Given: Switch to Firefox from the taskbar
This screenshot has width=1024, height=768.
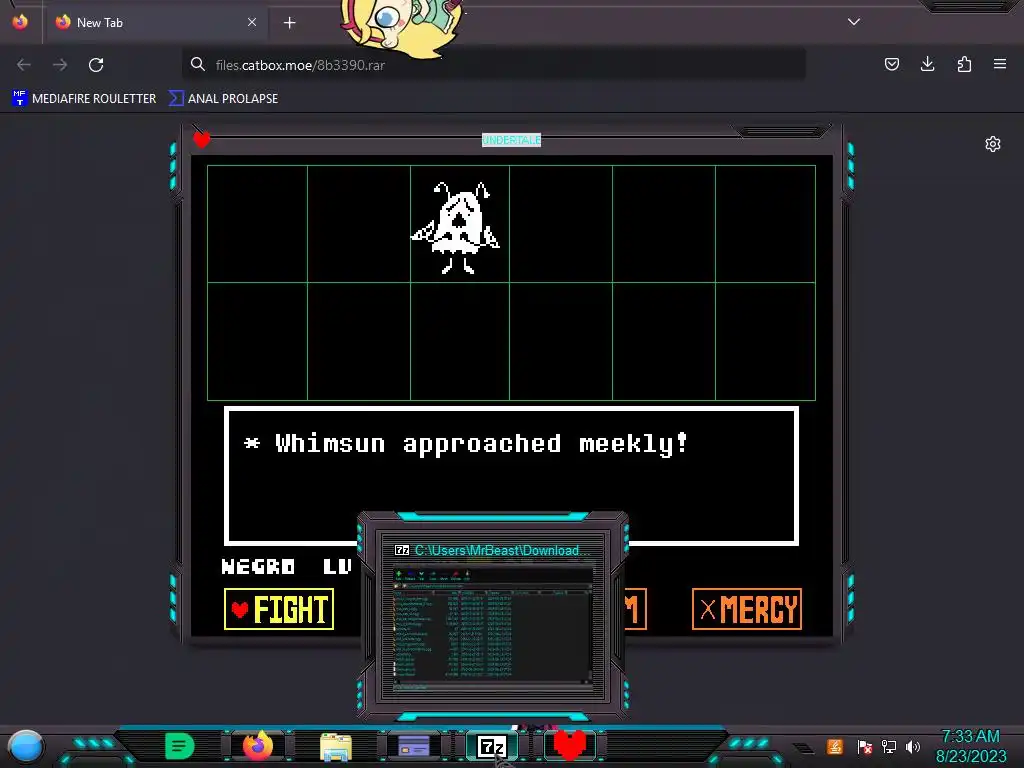Looking at the screenshot, I should (258, 745).
